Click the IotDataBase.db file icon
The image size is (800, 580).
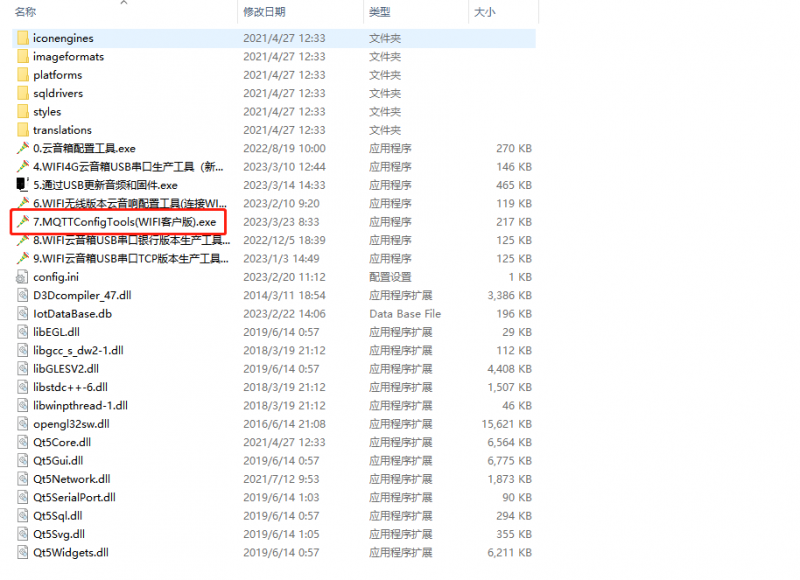coord(23,313)
